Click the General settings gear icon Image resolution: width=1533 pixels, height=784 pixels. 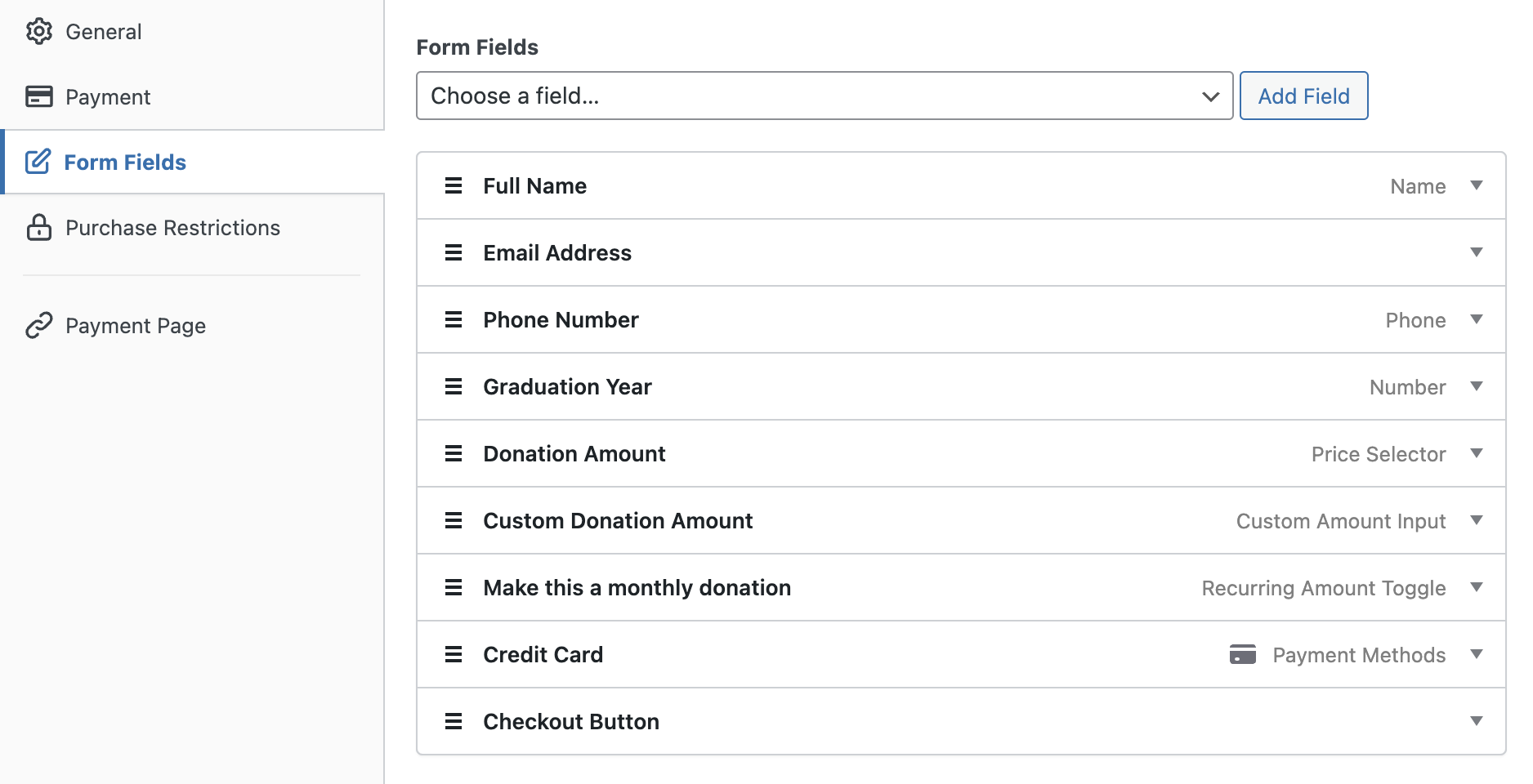tap(38, 31)
